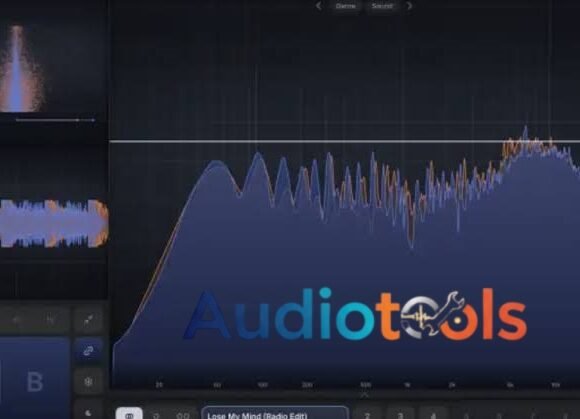This screenshot has width=580, height=419.
Task: Adjust the slider below the vectorscope
Action: (55, 120)
